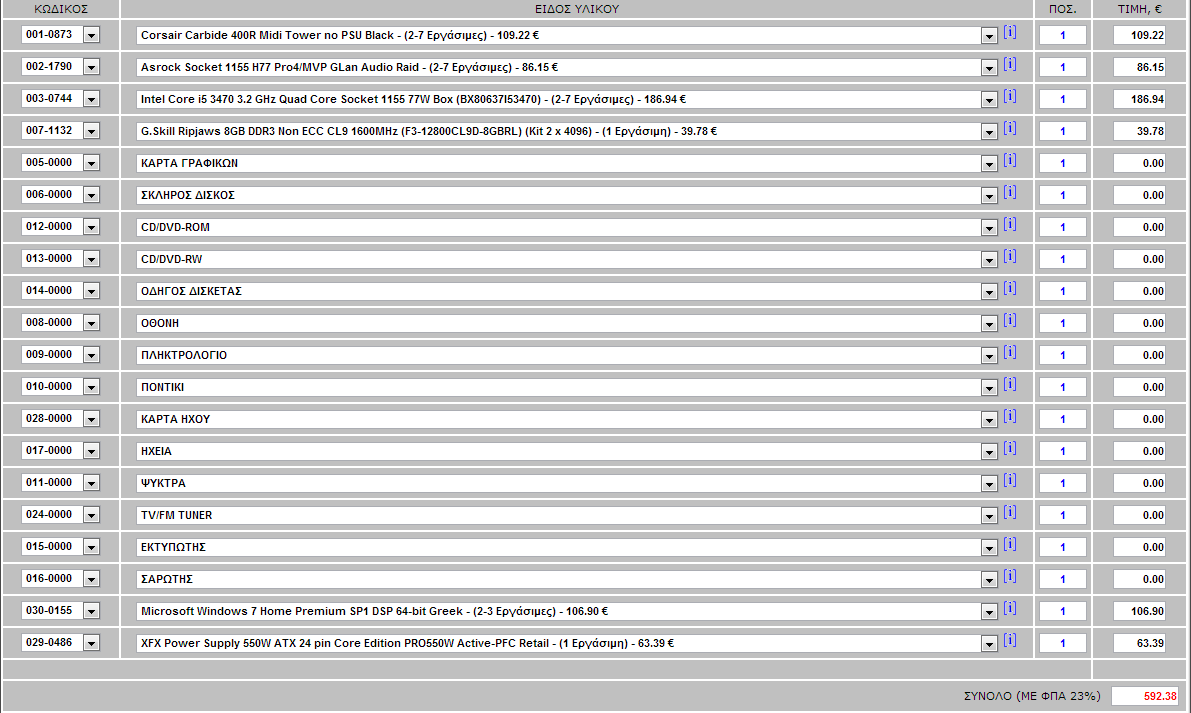Viewport: 1191px width, 713px height.
Task: Expand code dropdown 029-0486
Action: (x=91, y=643)
